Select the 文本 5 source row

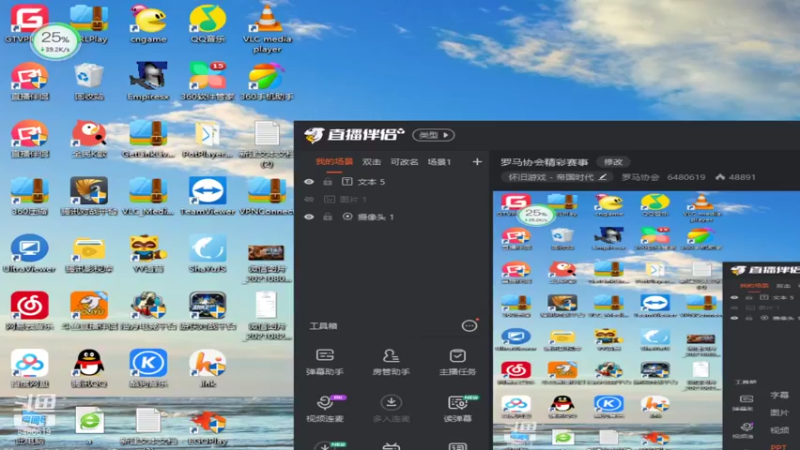(393, 182)
